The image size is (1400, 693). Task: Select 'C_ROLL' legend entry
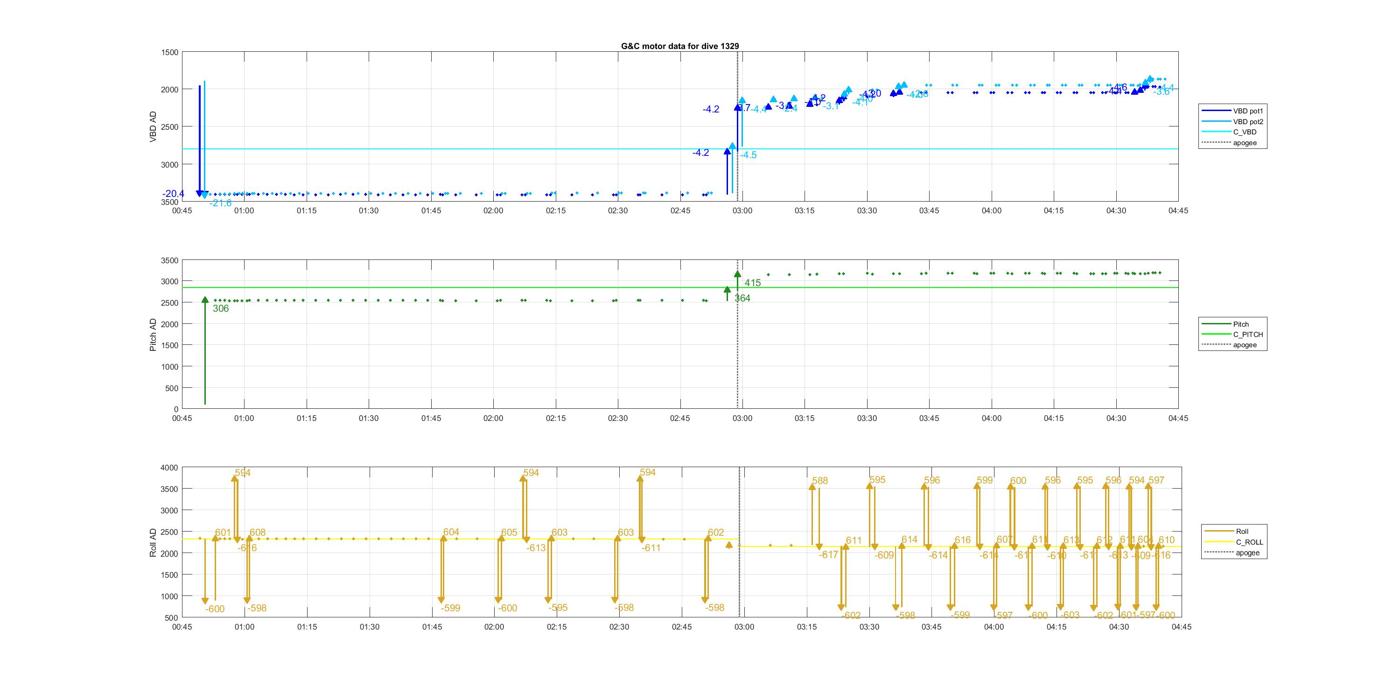(x=1249, y=542)
